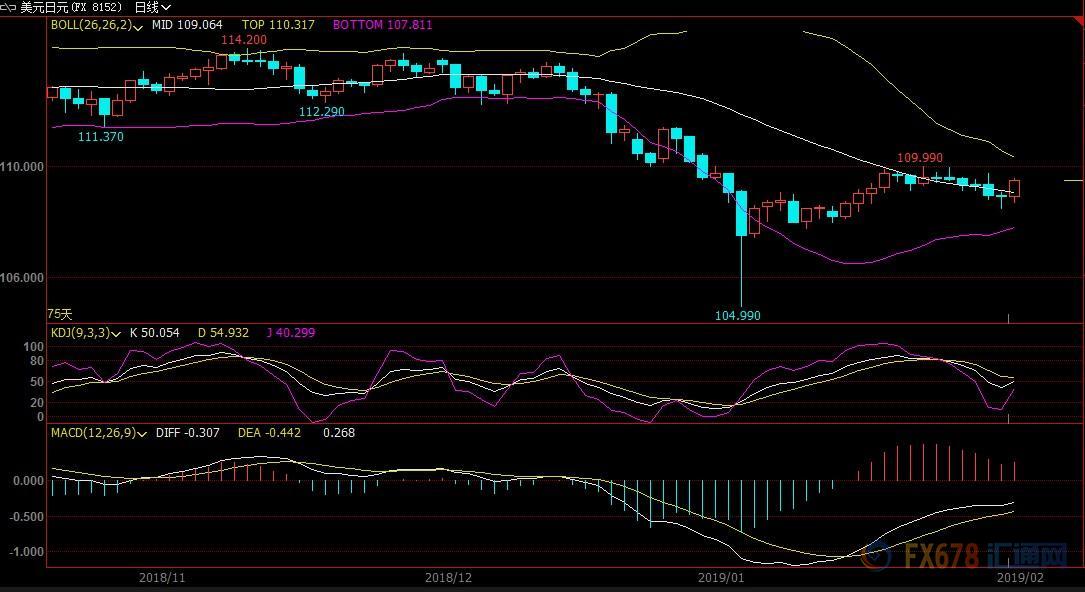Select the DIFF -0.307 value
The height and width of the screenshot is (592, 1085).
pyautogui.click(x=188, y=433)
